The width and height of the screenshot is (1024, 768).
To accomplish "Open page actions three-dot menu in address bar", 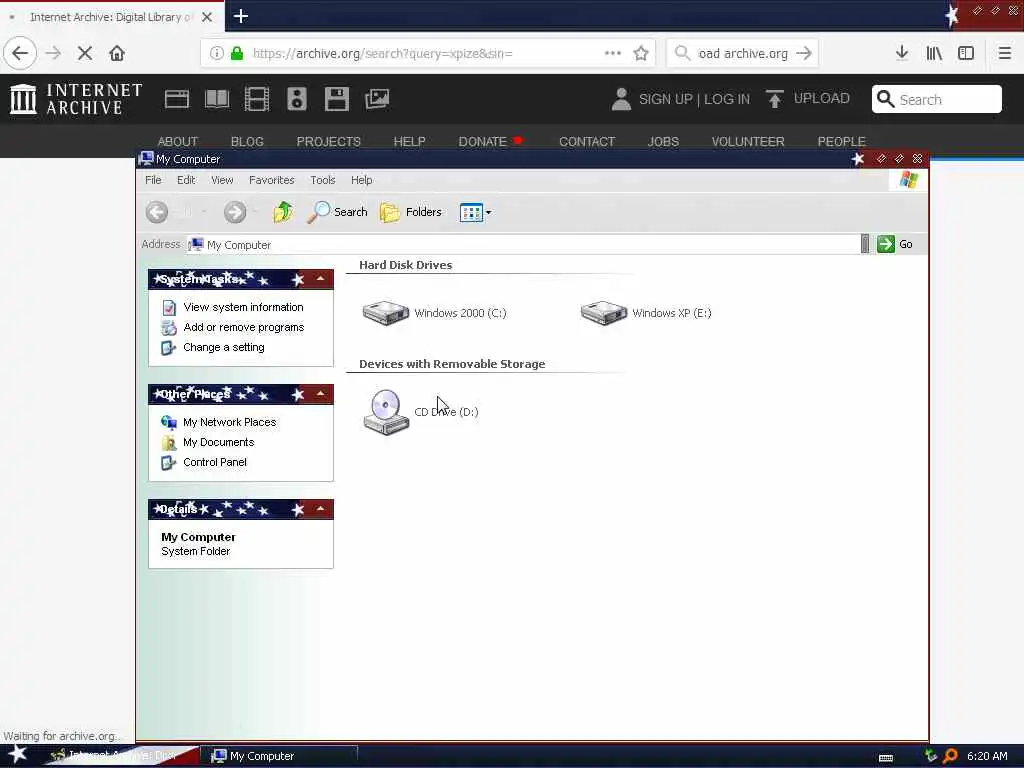I will [613, 54].
